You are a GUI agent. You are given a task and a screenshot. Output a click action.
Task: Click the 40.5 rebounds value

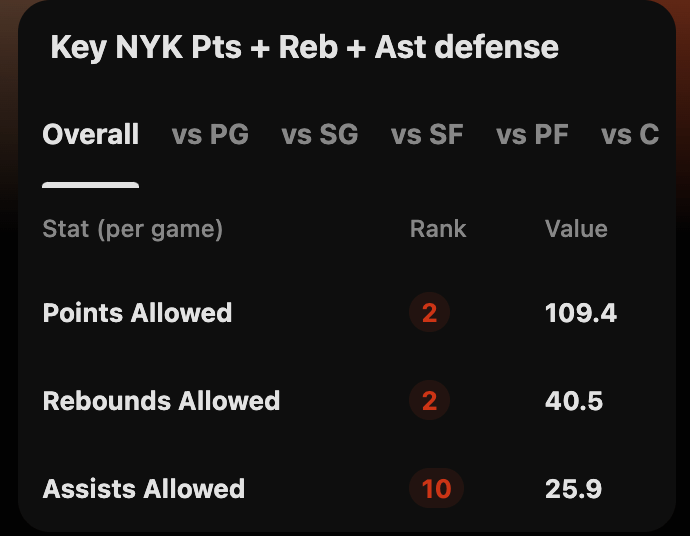[574, 401]
